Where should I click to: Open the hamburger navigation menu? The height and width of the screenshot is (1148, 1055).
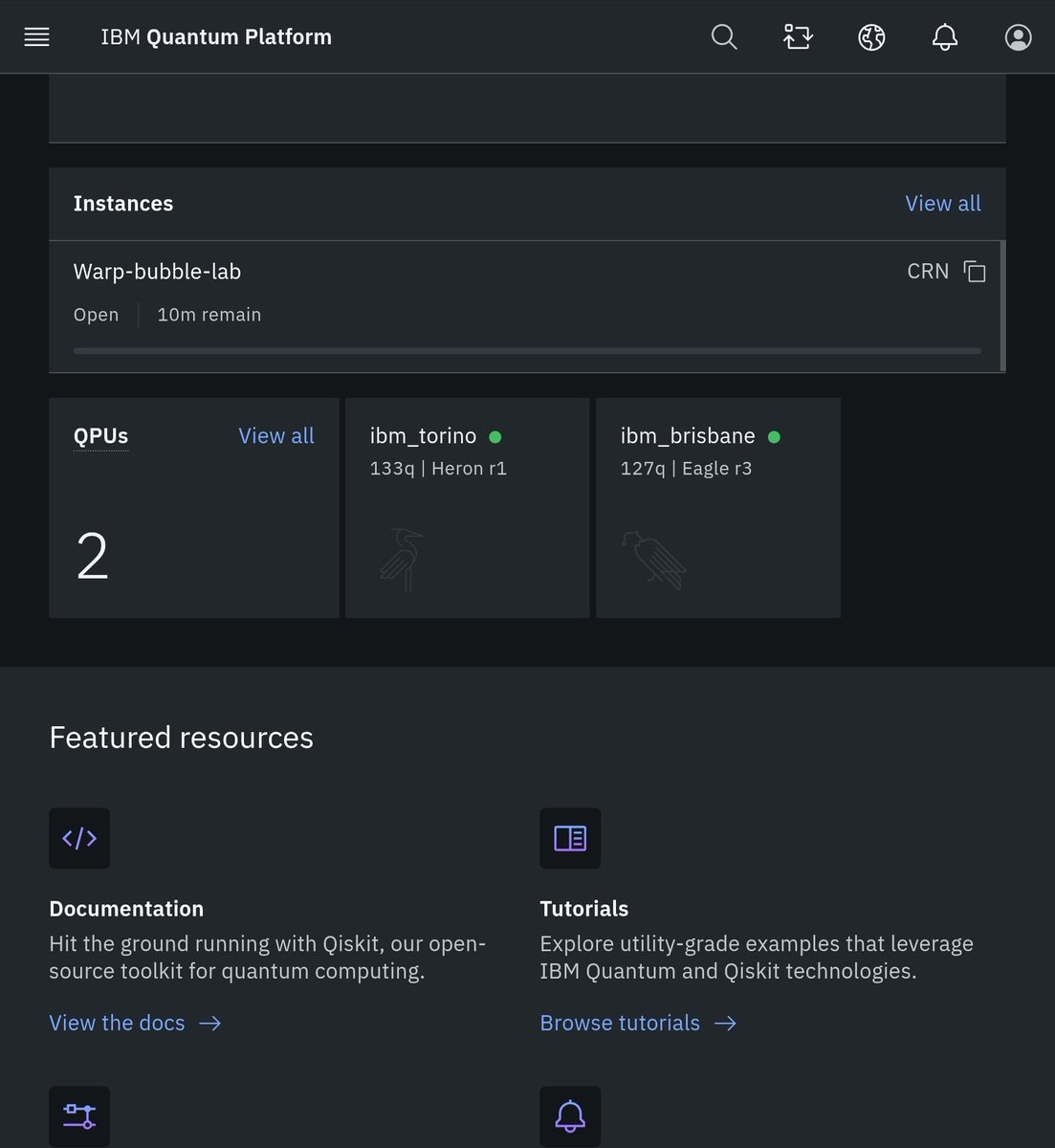pos(36,37)
